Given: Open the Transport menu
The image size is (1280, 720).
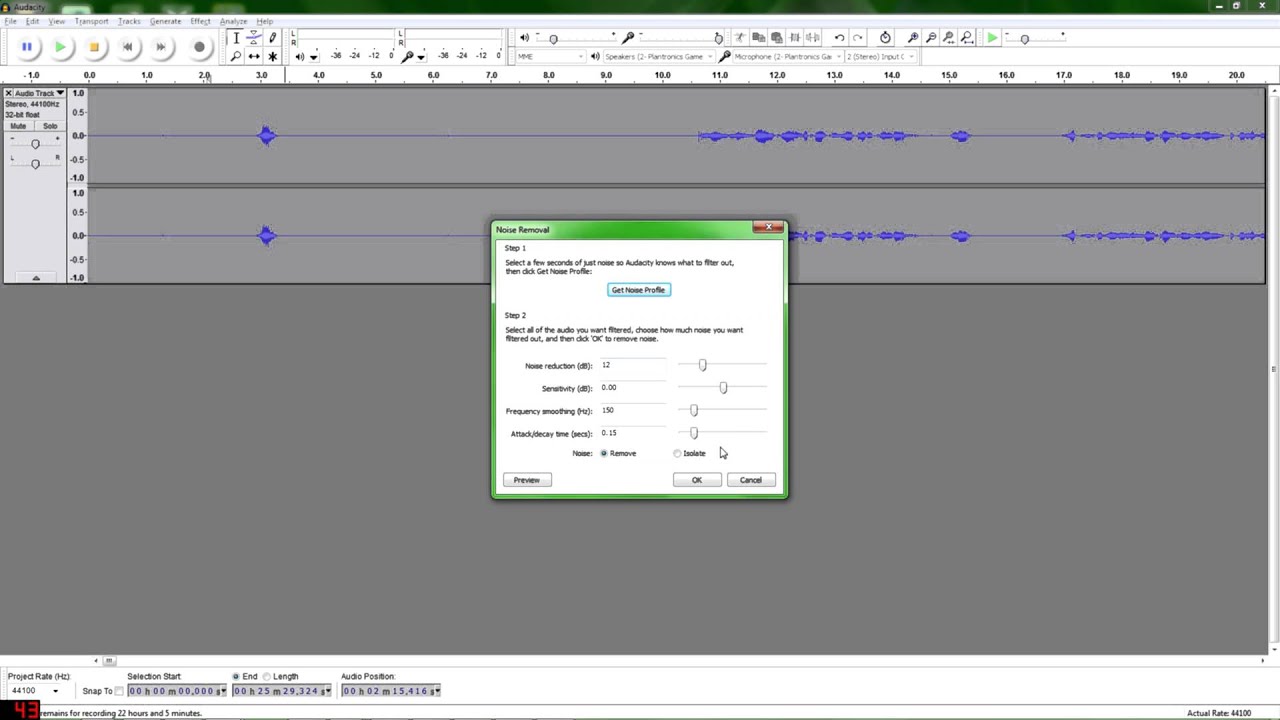Looking at the screenshot, I should tap(92, 21).
